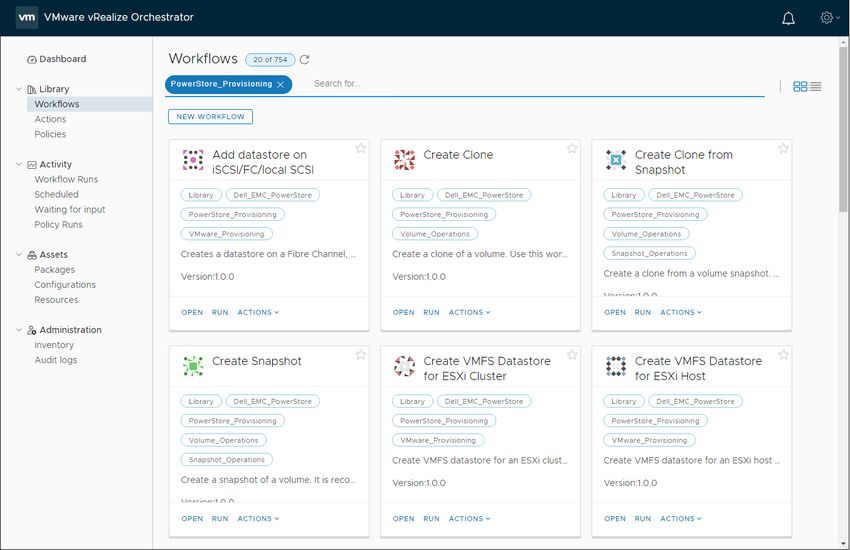
Task: Collapse the Library section
Action: tap(18, 89)
